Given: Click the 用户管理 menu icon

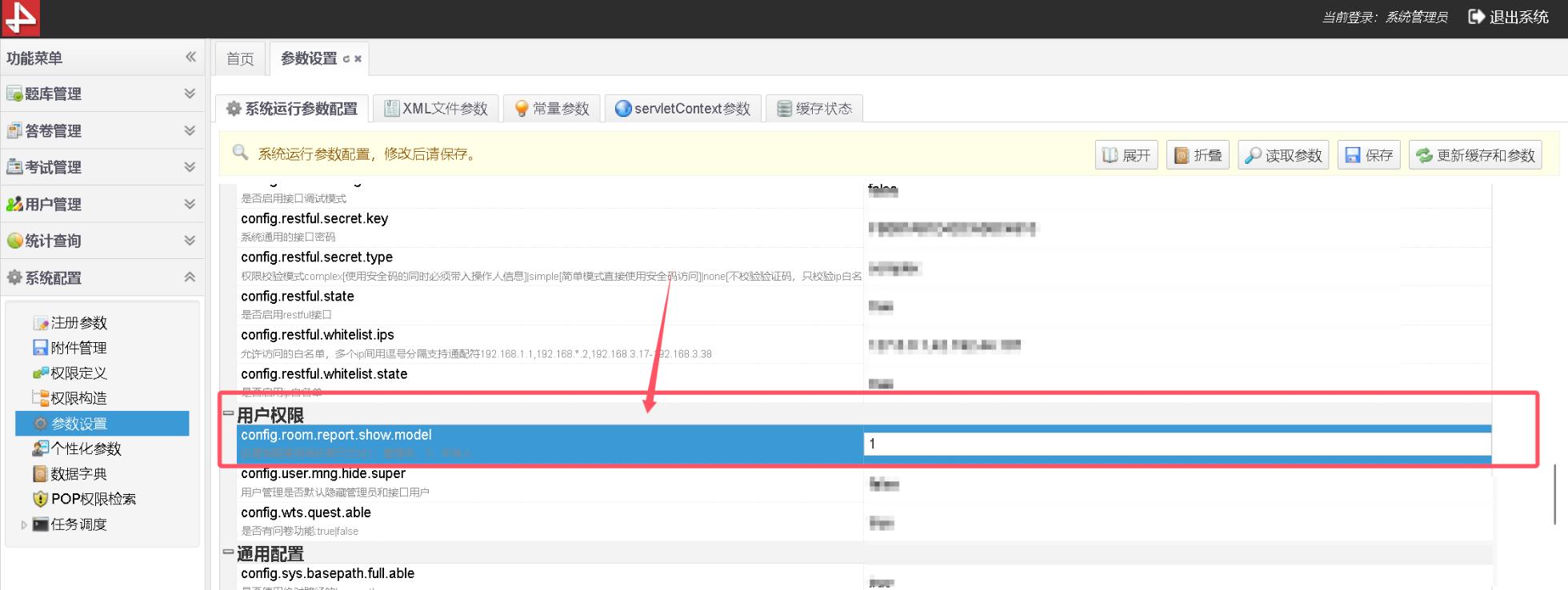Looking at the screenshot, I should (14, 204).
